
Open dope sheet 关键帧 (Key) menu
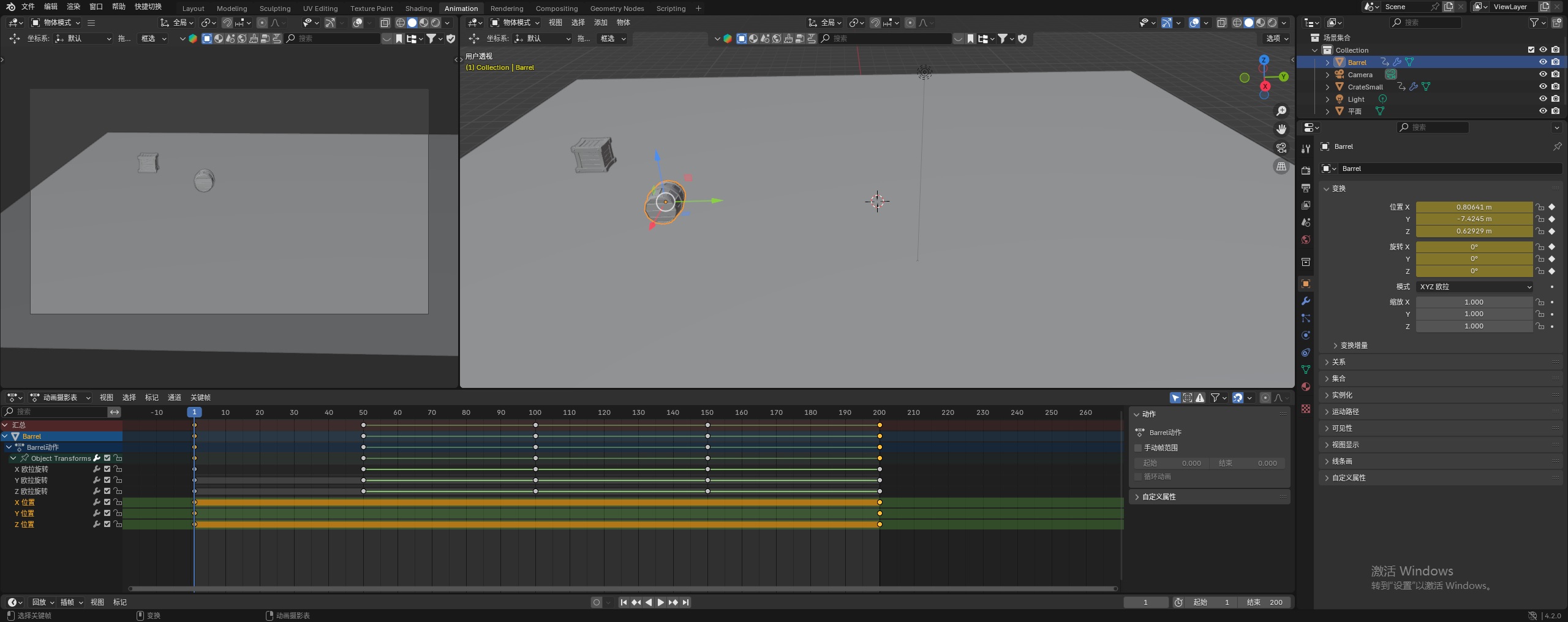(200, 398)
